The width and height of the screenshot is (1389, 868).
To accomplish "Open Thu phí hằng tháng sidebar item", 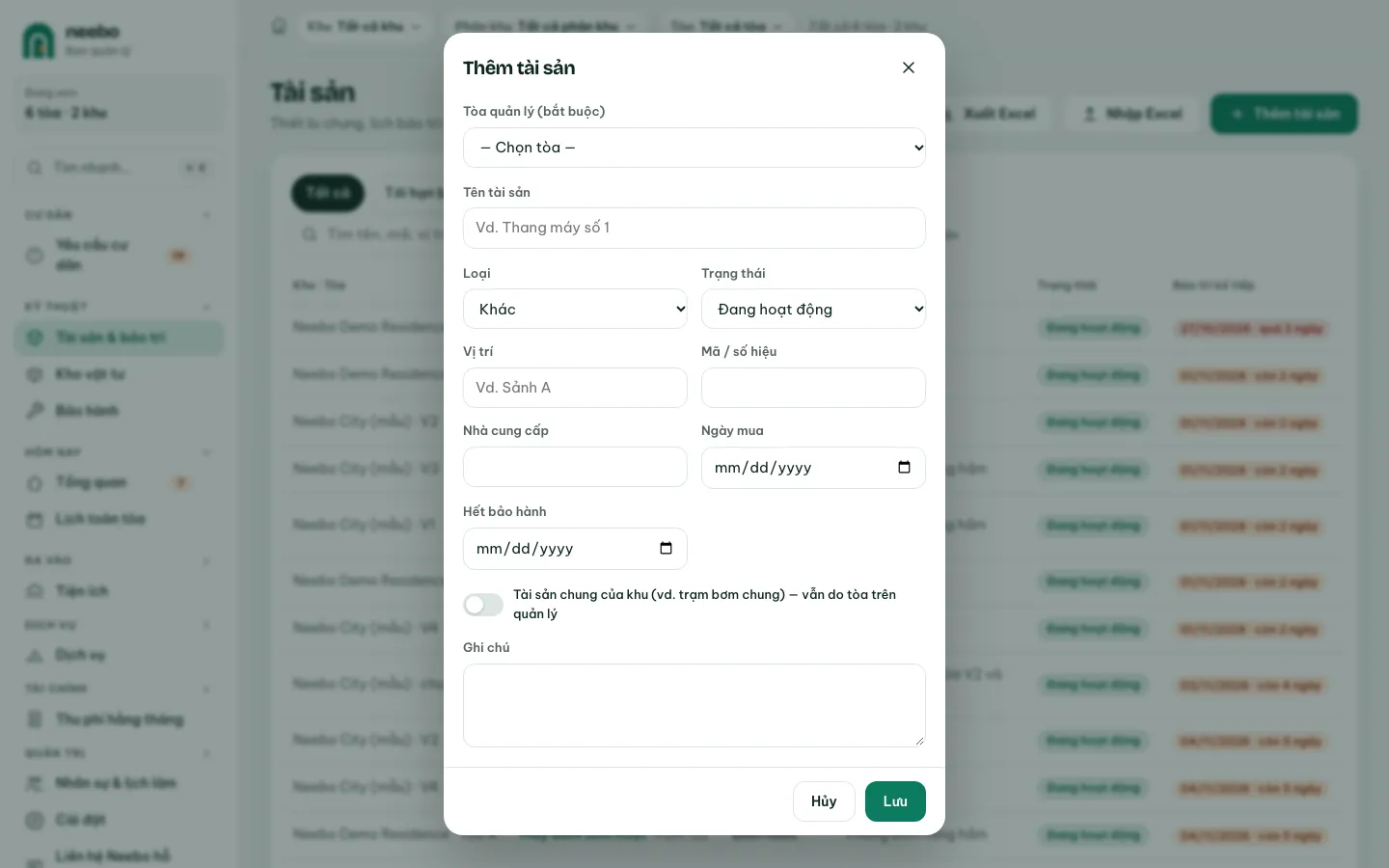I will click(x=119, y=719).
